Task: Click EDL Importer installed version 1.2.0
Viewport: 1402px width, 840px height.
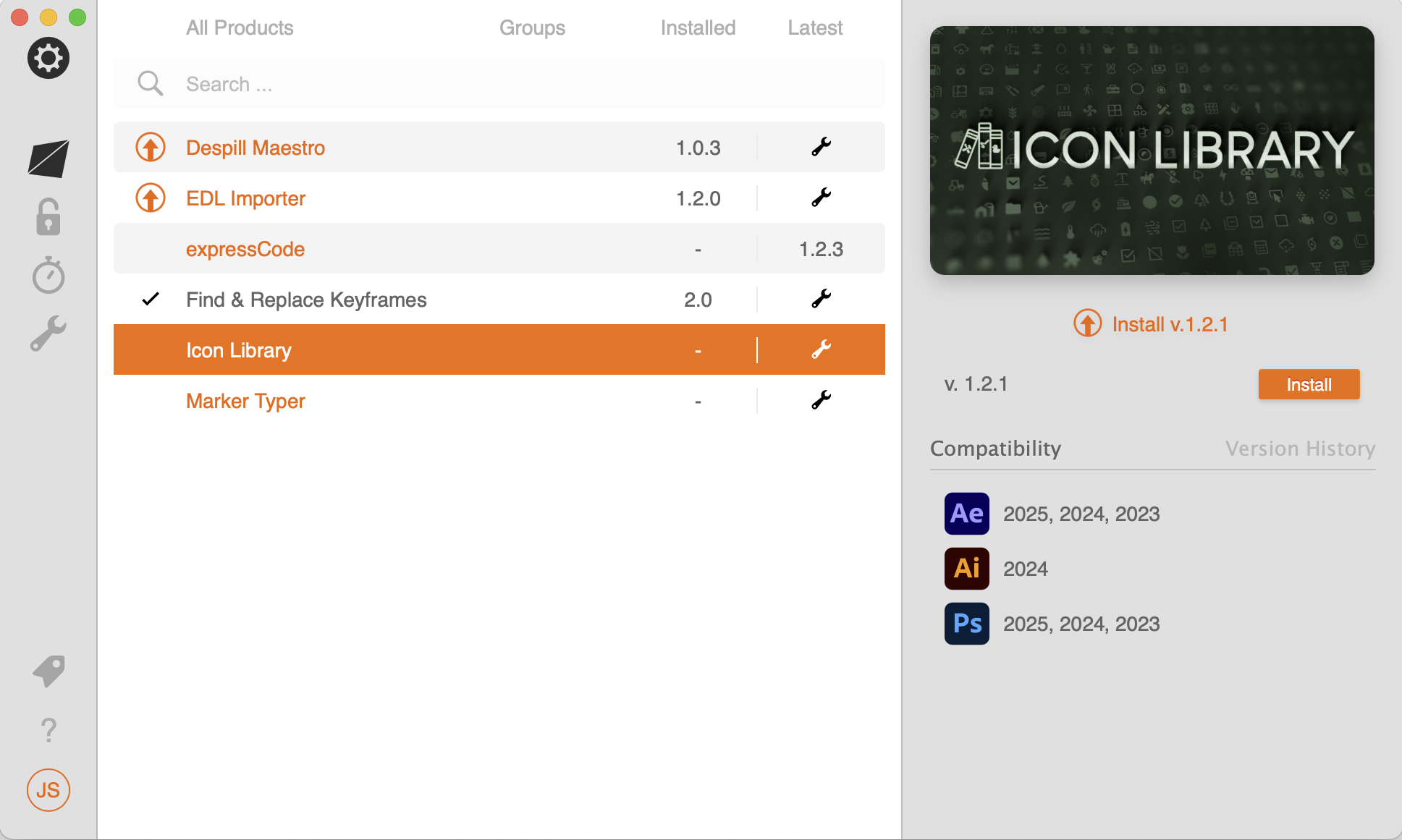Action: tap(698, 198)
